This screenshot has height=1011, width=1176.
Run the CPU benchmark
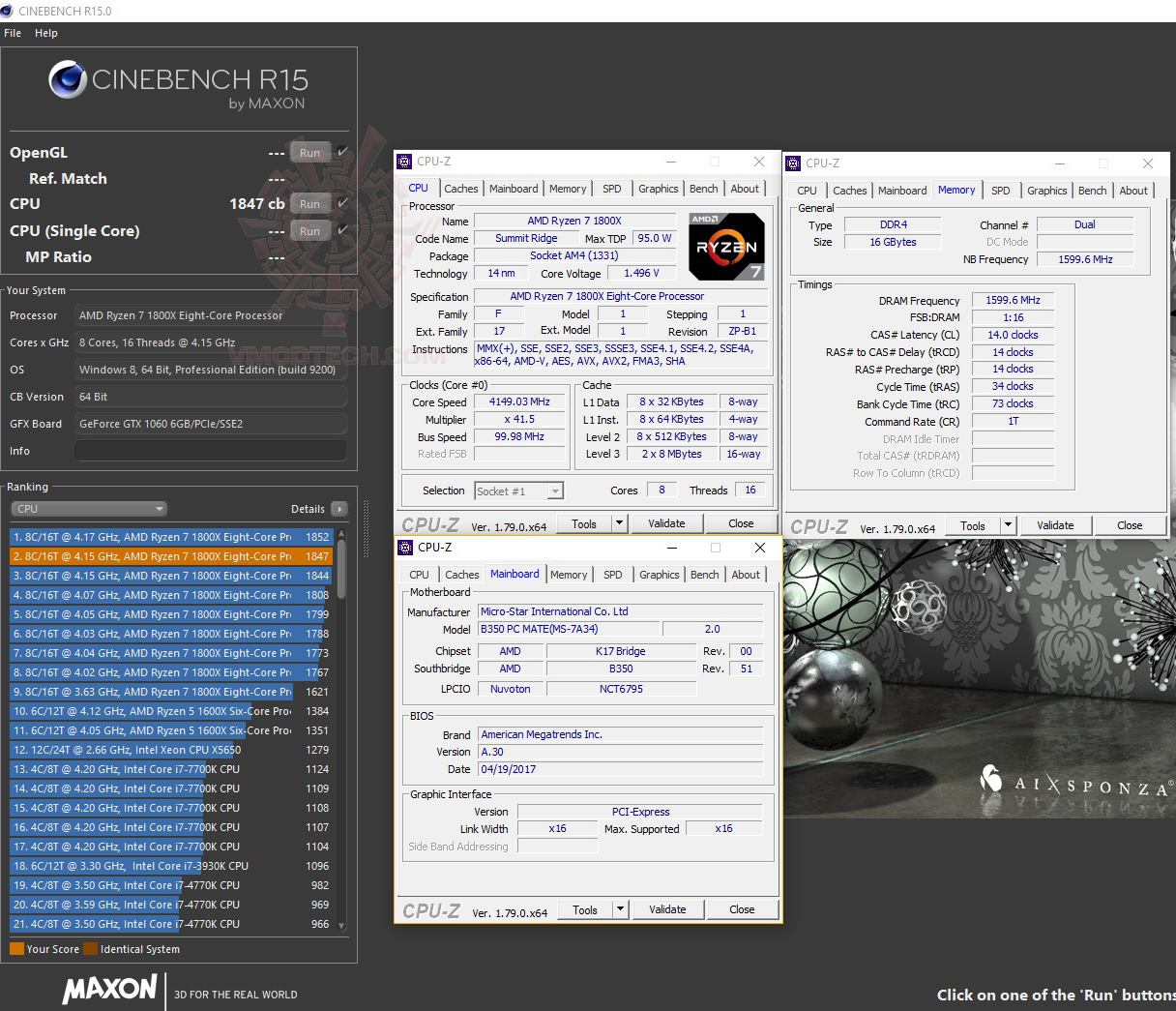309,203
